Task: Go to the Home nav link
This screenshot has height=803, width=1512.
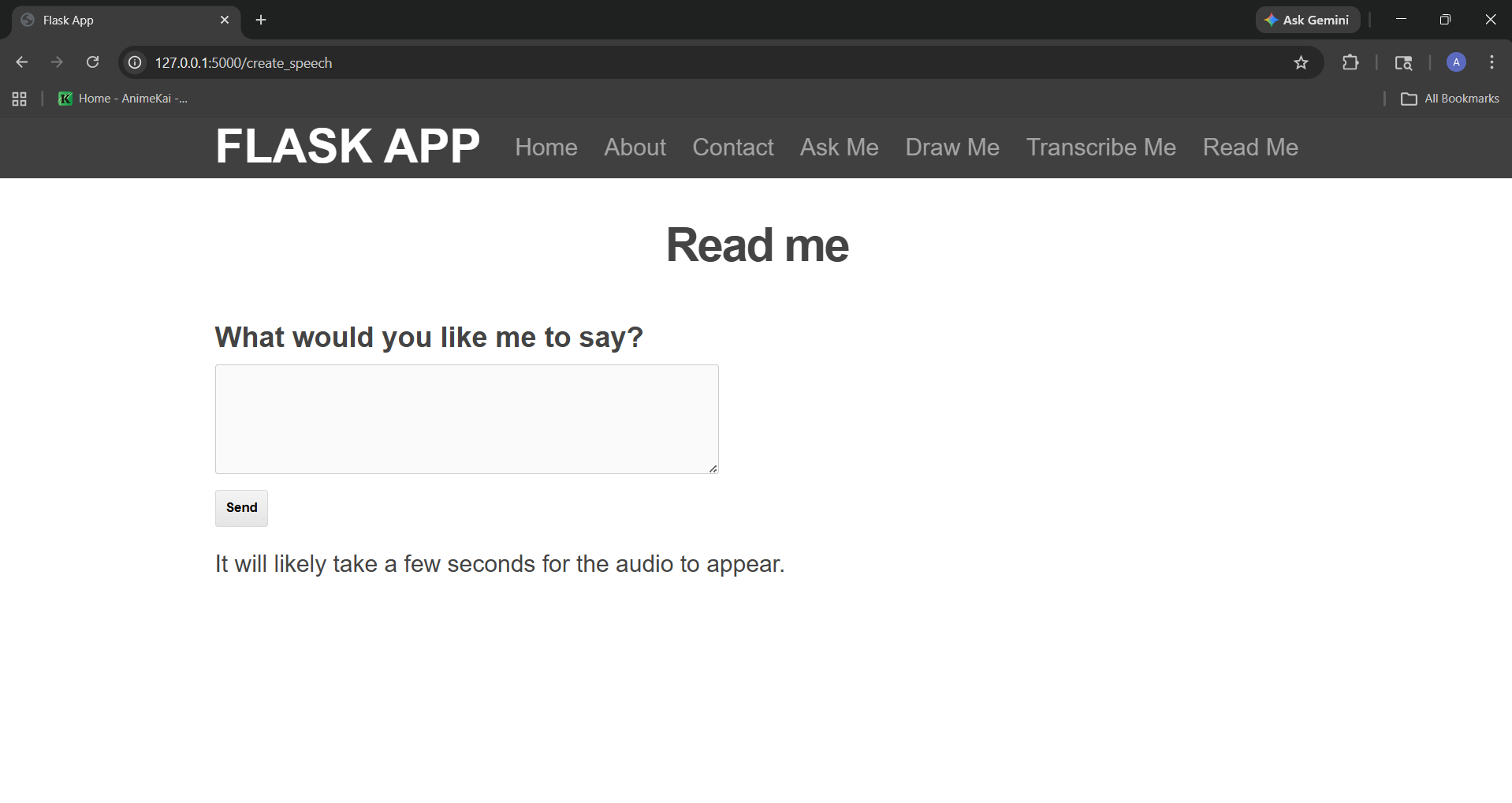Action: click(x=546, y=148)
